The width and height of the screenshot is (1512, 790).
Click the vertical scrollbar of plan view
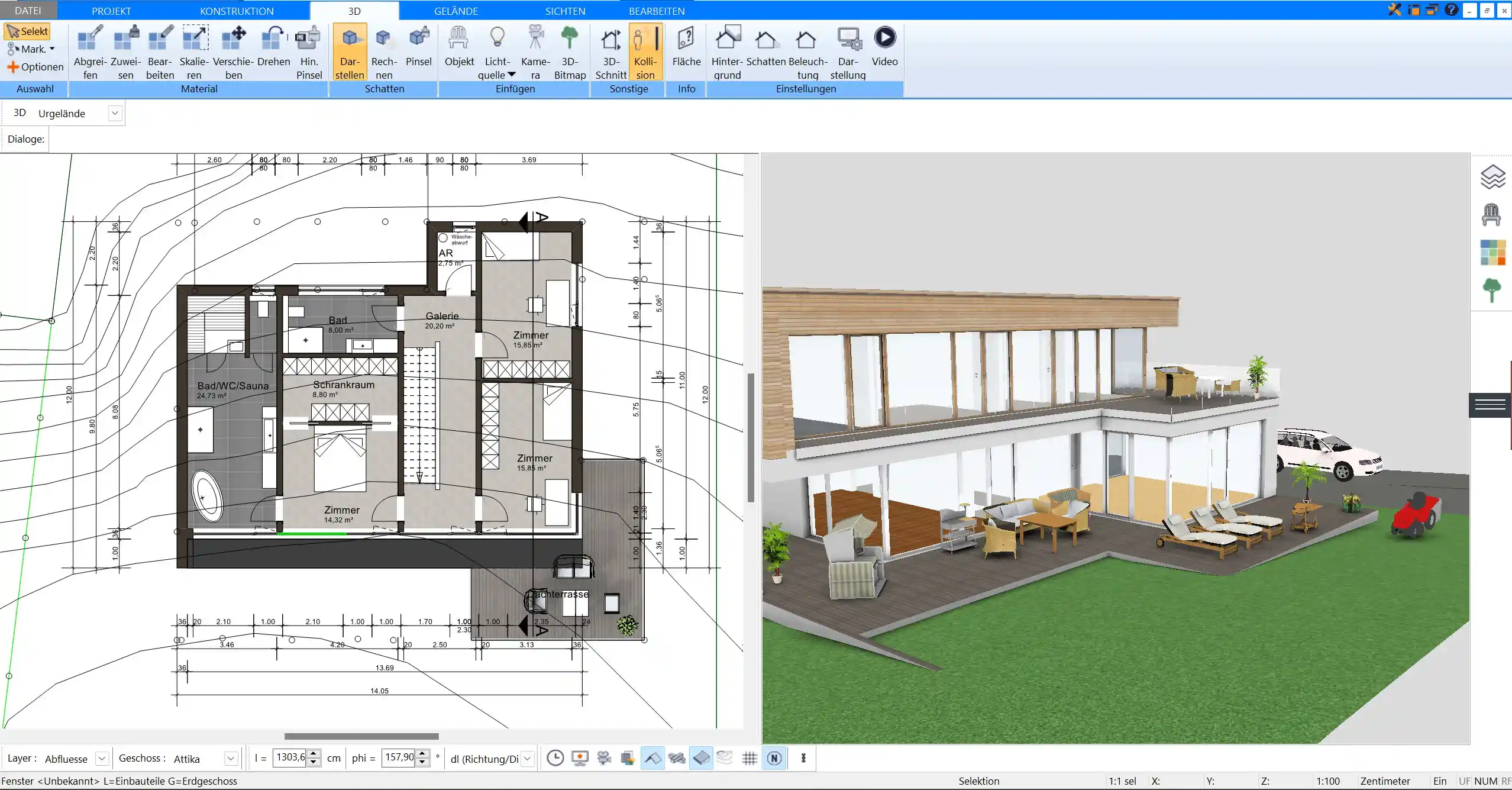click(751, 438)
